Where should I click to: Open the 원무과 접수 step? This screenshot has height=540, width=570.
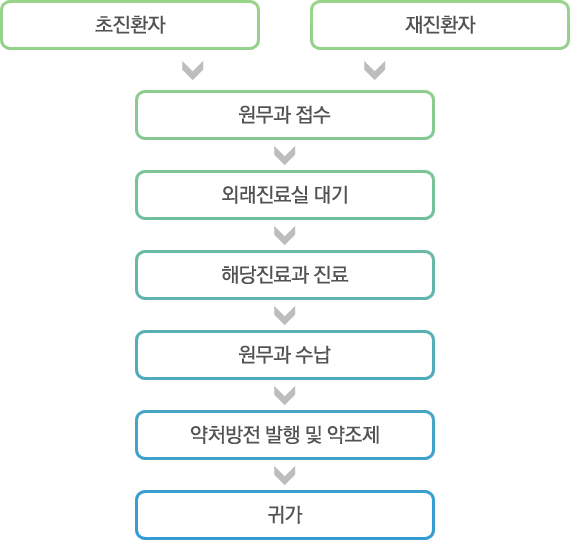pos(285,115)
